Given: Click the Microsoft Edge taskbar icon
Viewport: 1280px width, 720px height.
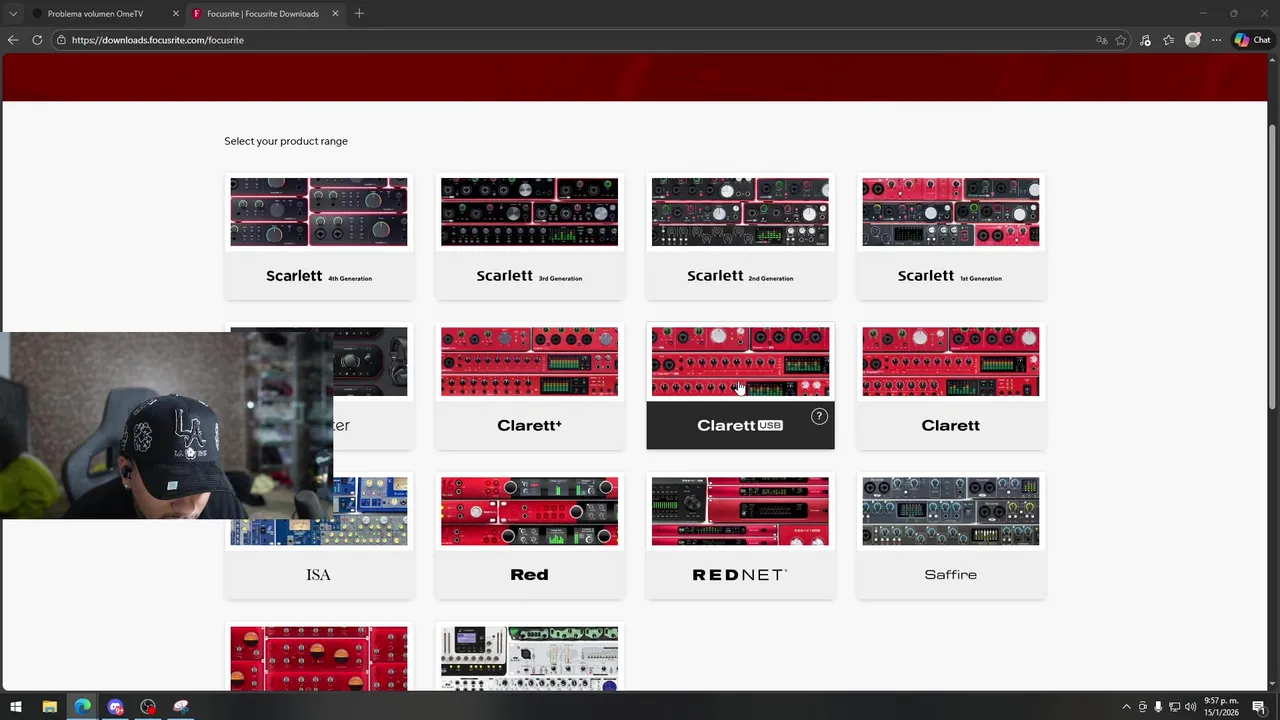Looking at the screenshot, I should point(82,707).
